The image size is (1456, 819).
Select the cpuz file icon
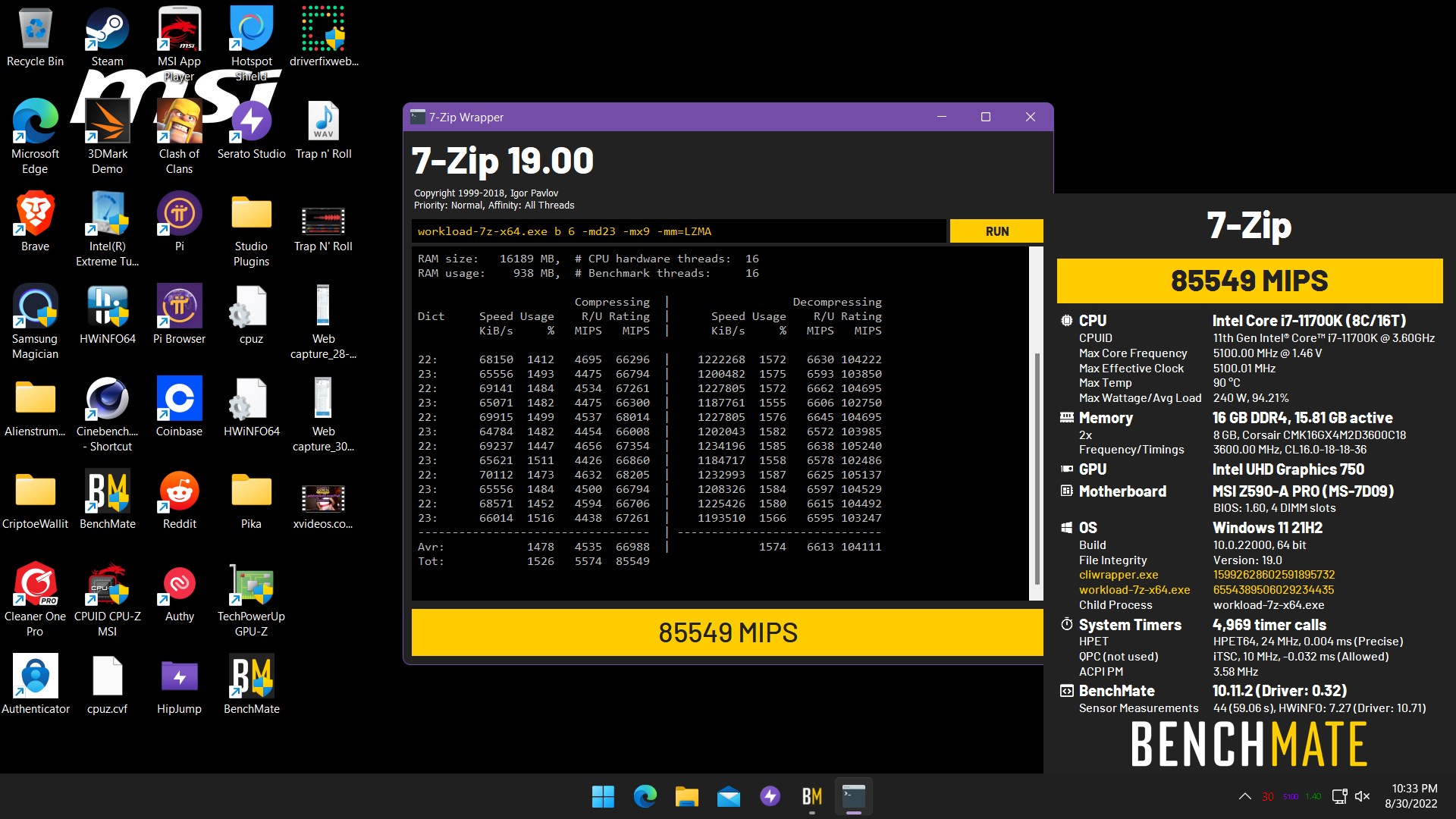[x=251, y=314]
